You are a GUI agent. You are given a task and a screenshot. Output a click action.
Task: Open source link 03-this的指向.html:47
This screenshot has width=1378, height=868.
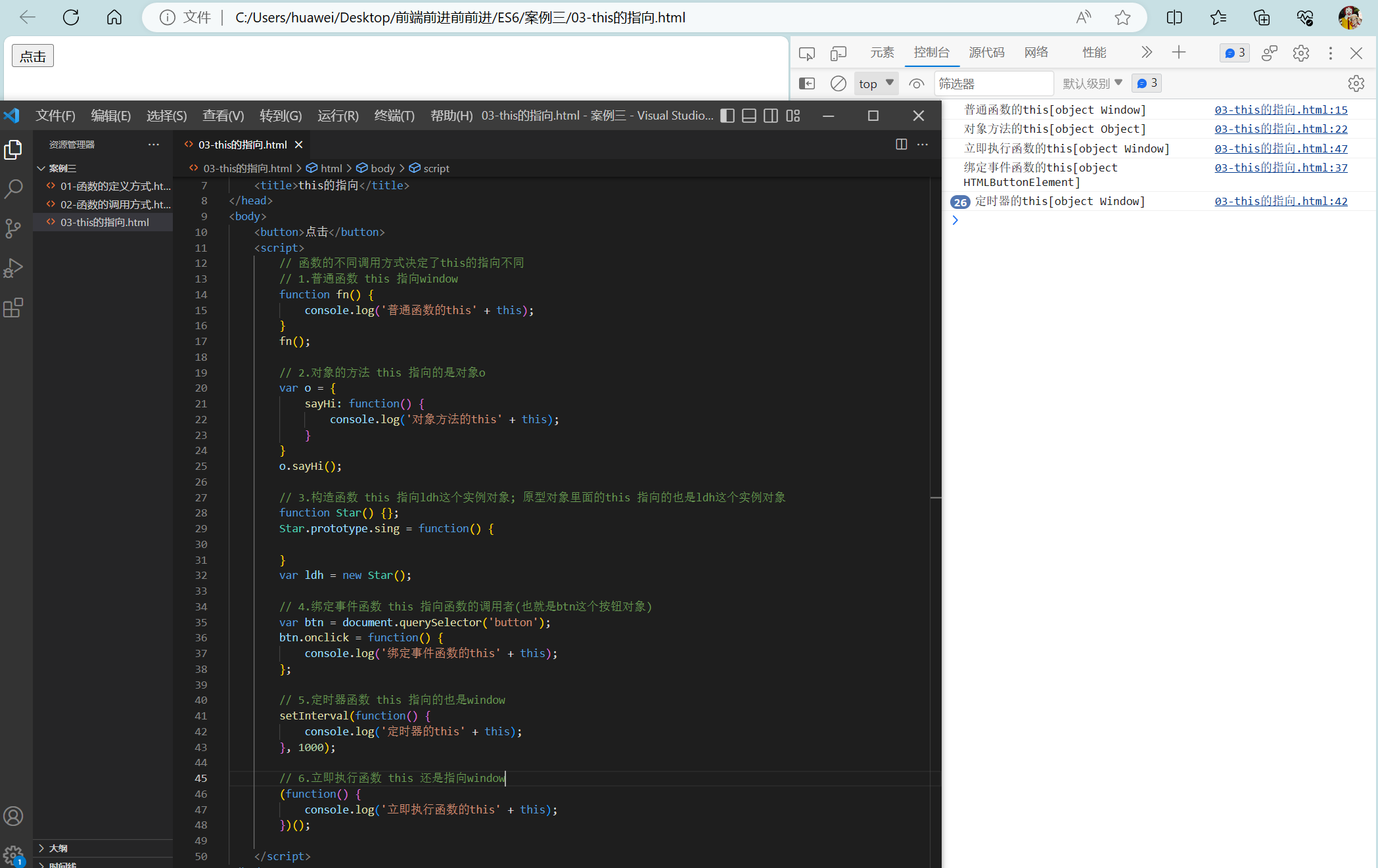(x=1281, y=148)
